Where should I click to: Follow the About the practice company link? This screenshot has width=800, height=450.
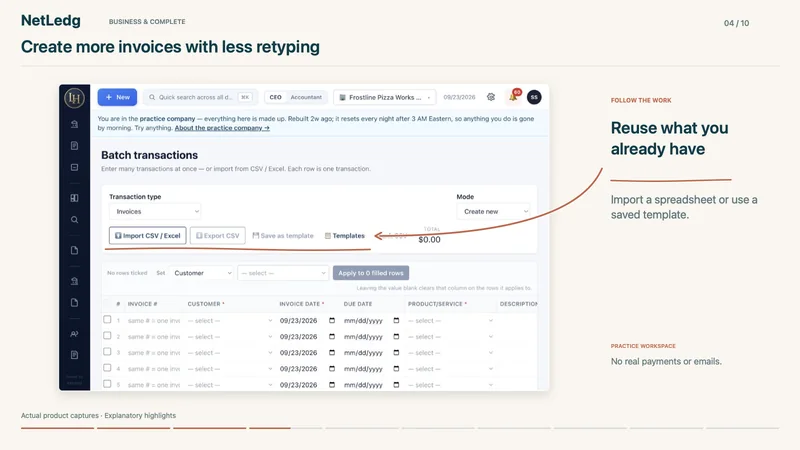pos(222,128)
